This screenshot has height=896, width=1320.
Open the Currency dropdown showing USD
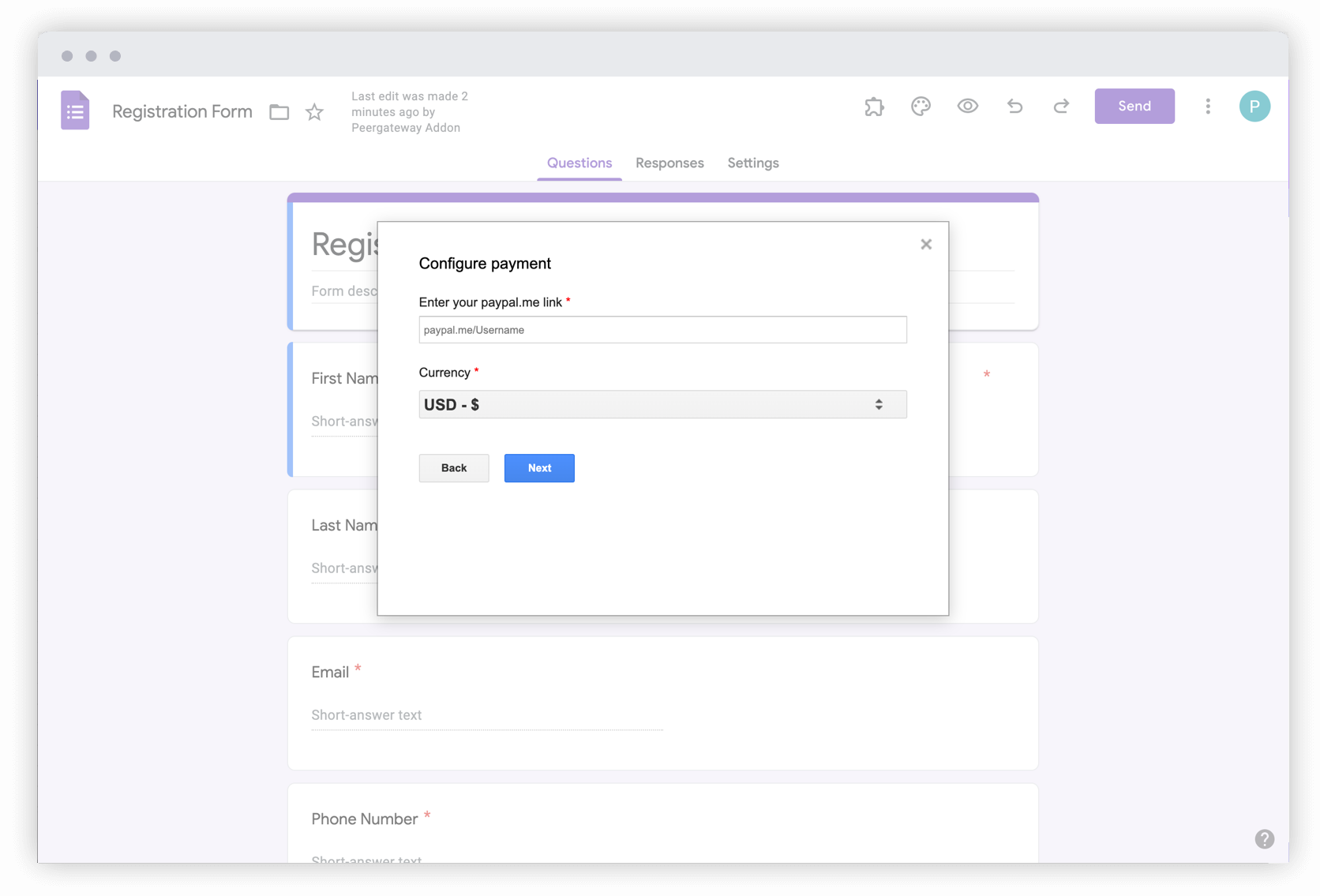click(x=662, y=404)
